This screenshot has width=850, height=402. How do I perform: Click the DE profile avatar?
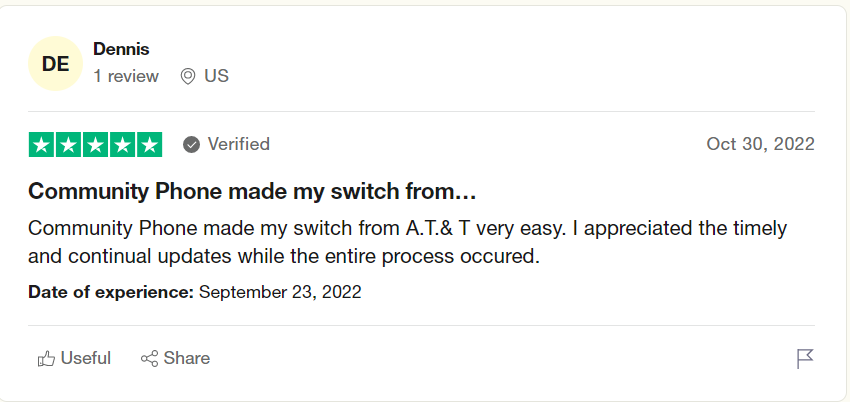(x=56, y=64)
